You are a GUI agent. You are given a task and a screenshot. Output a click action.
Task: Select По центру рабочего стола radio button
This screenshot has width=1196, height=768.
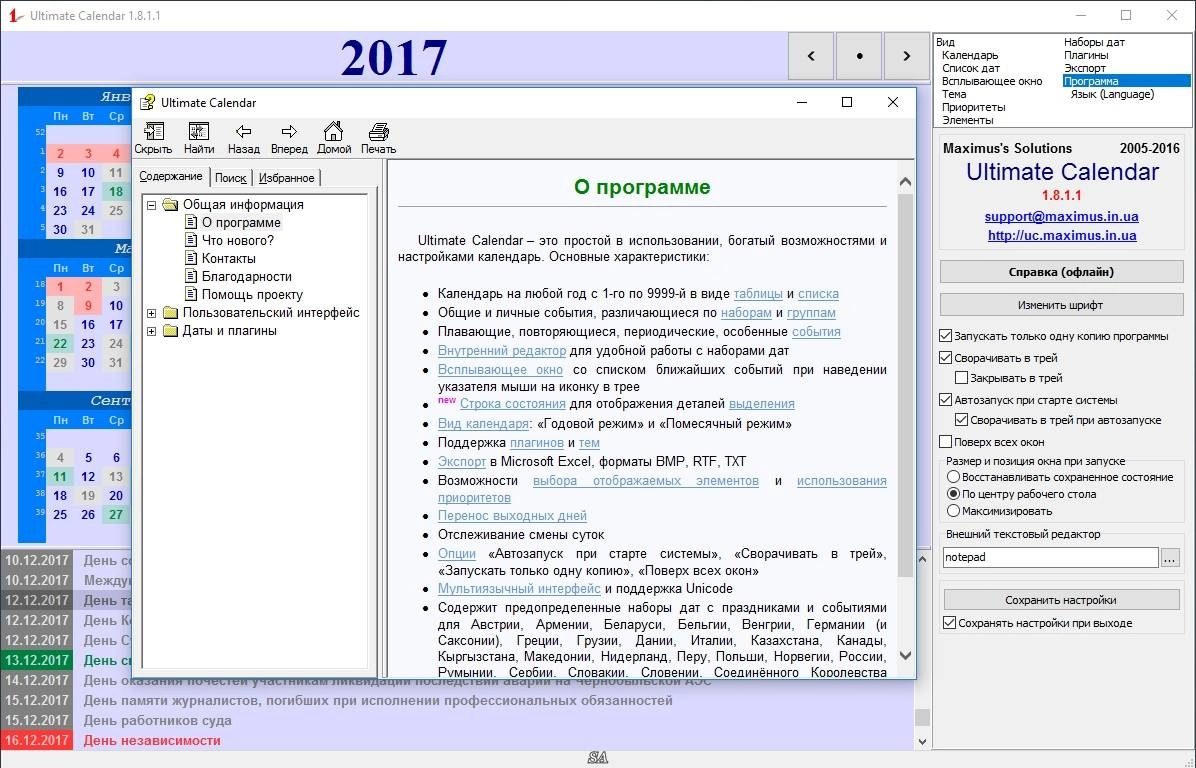tap(953, 493)
